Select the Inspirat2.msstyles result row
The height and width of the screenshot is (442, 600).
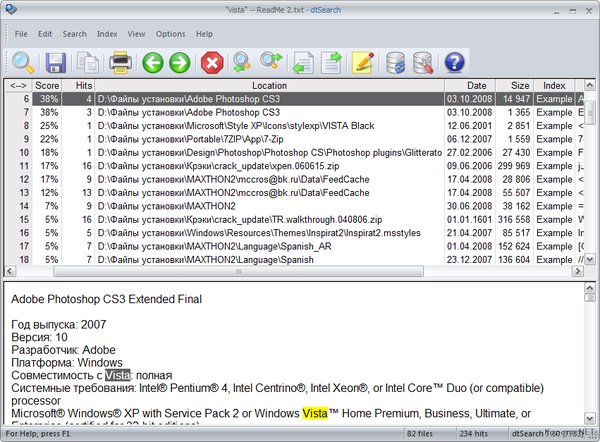[294, 233]
